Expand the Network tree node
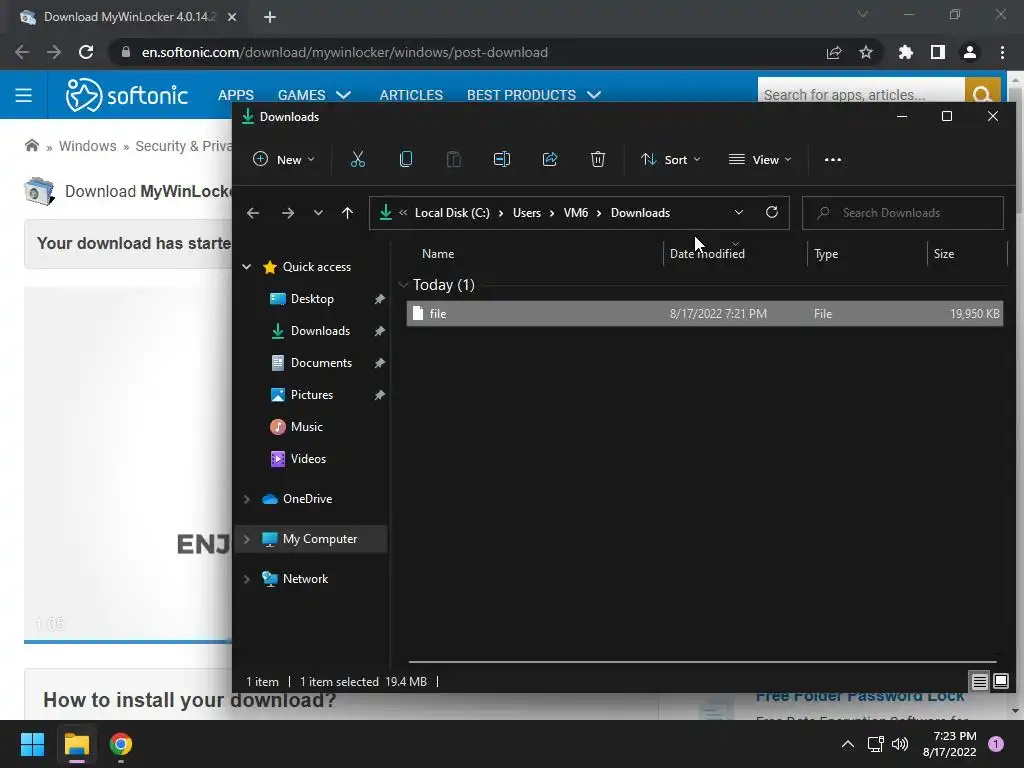This screenshot has width=1024, height=768. click(247, 579)
